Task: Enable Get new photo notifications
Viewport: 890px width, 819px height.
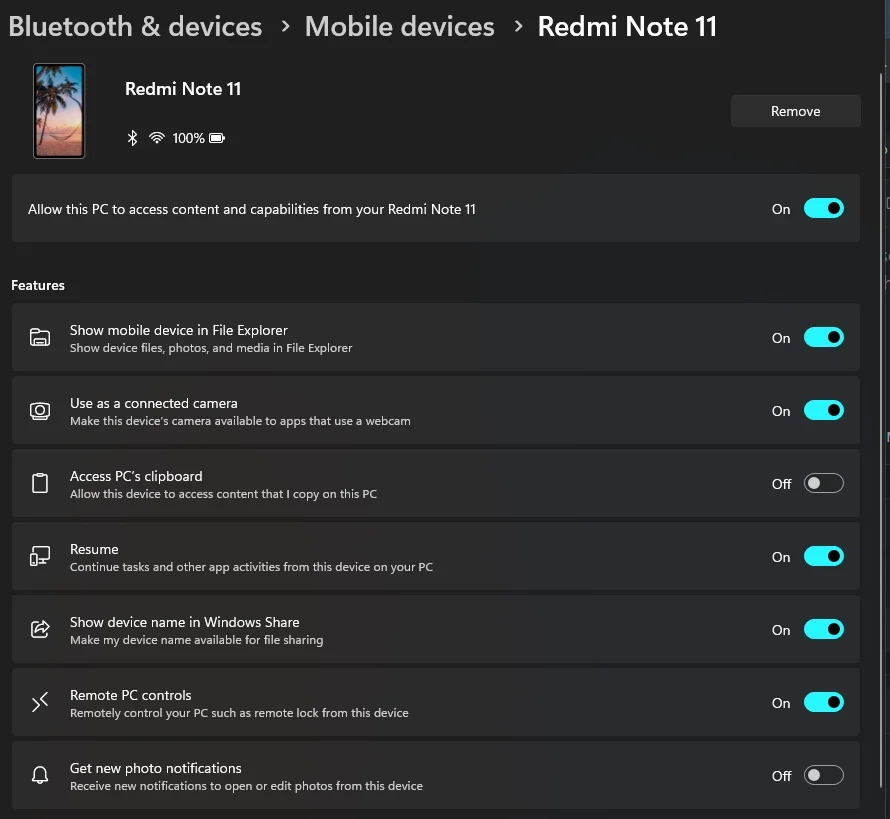Action: [824, 775]
